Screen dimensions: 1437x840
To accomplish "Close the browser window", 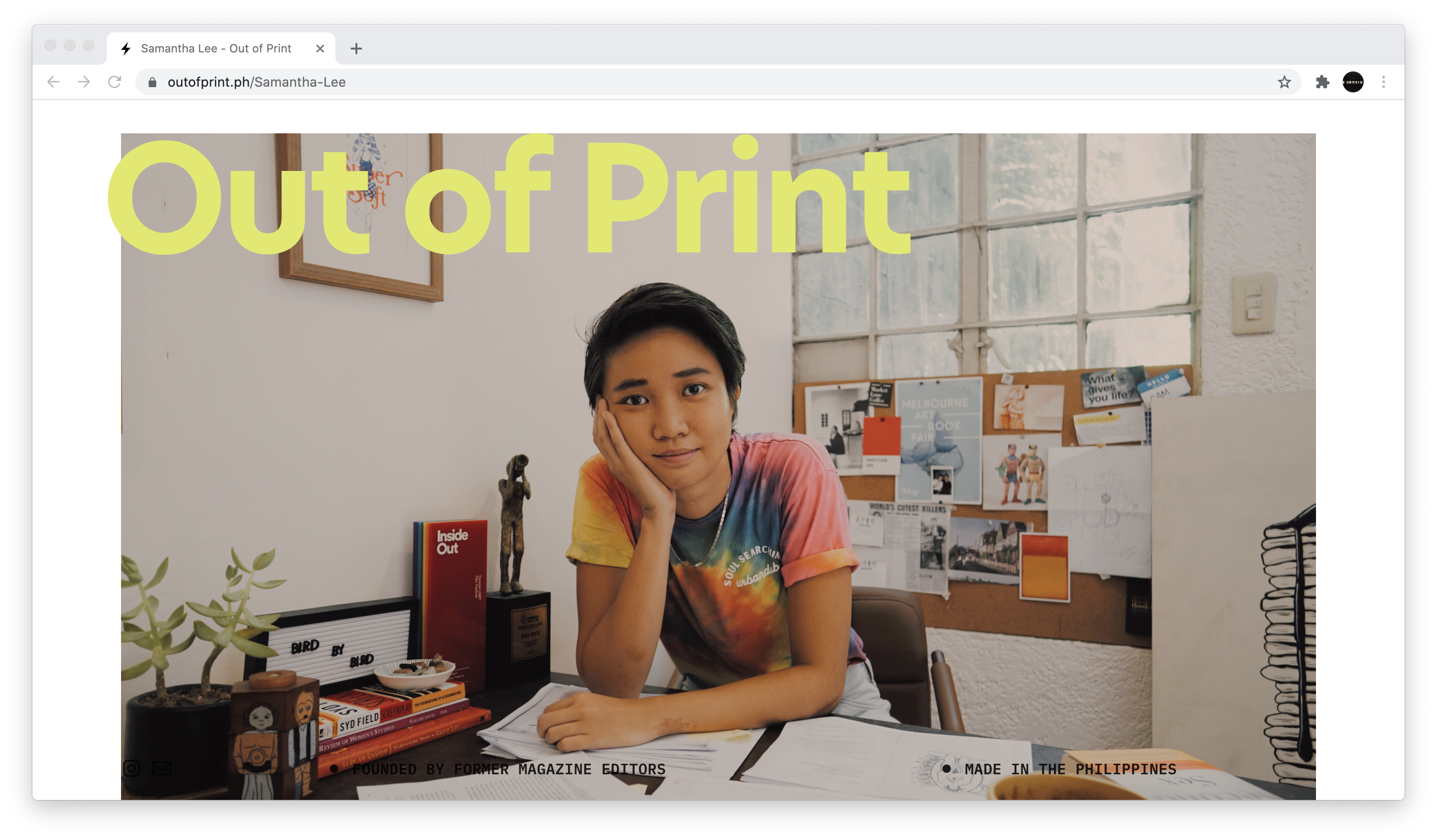I will (51, 45).
